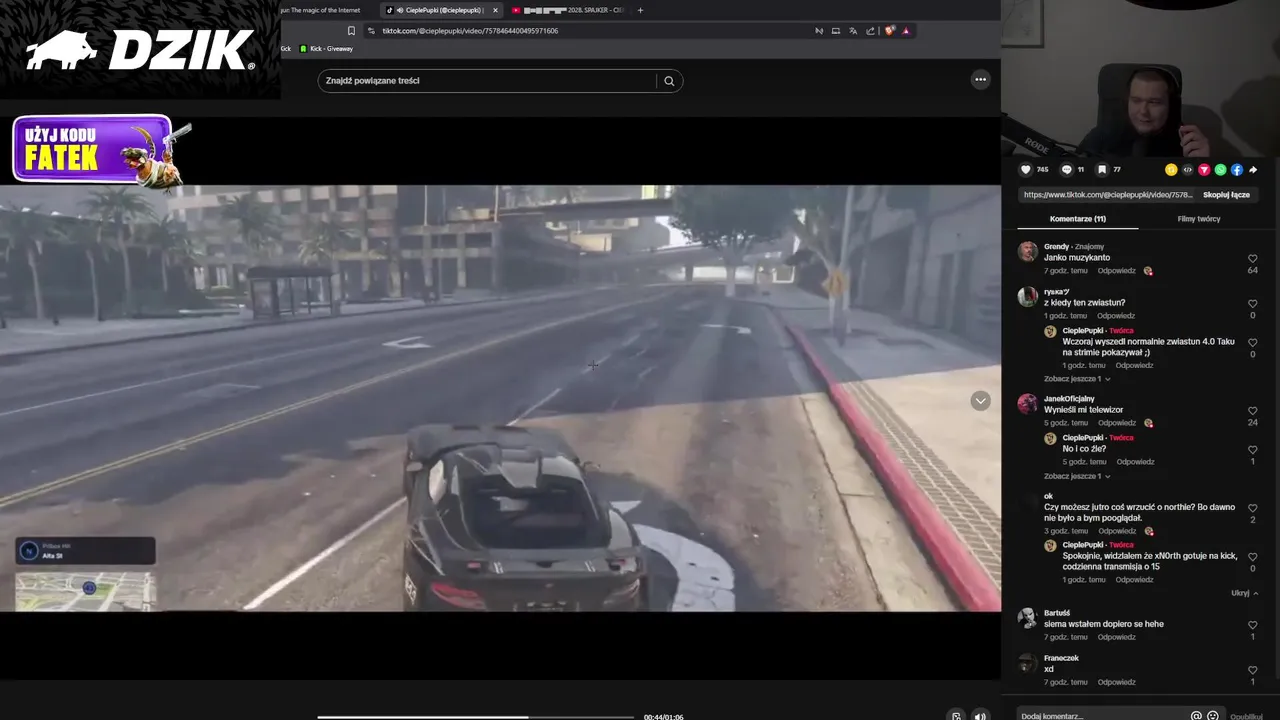Seek video using progress bar
Image resolution: width=1280 pixels, height=720 pixels.
(476, 716)
